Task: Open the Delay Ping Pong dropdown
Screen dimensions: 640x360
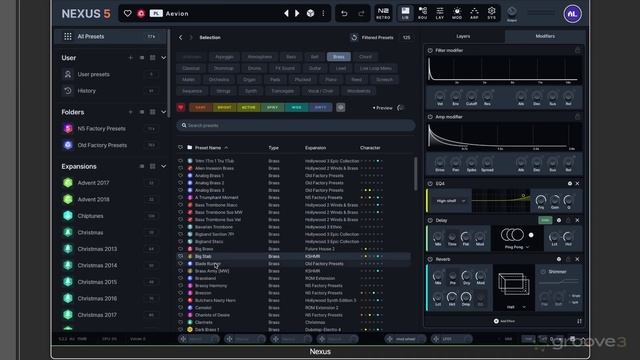Action: coord(516,247)
